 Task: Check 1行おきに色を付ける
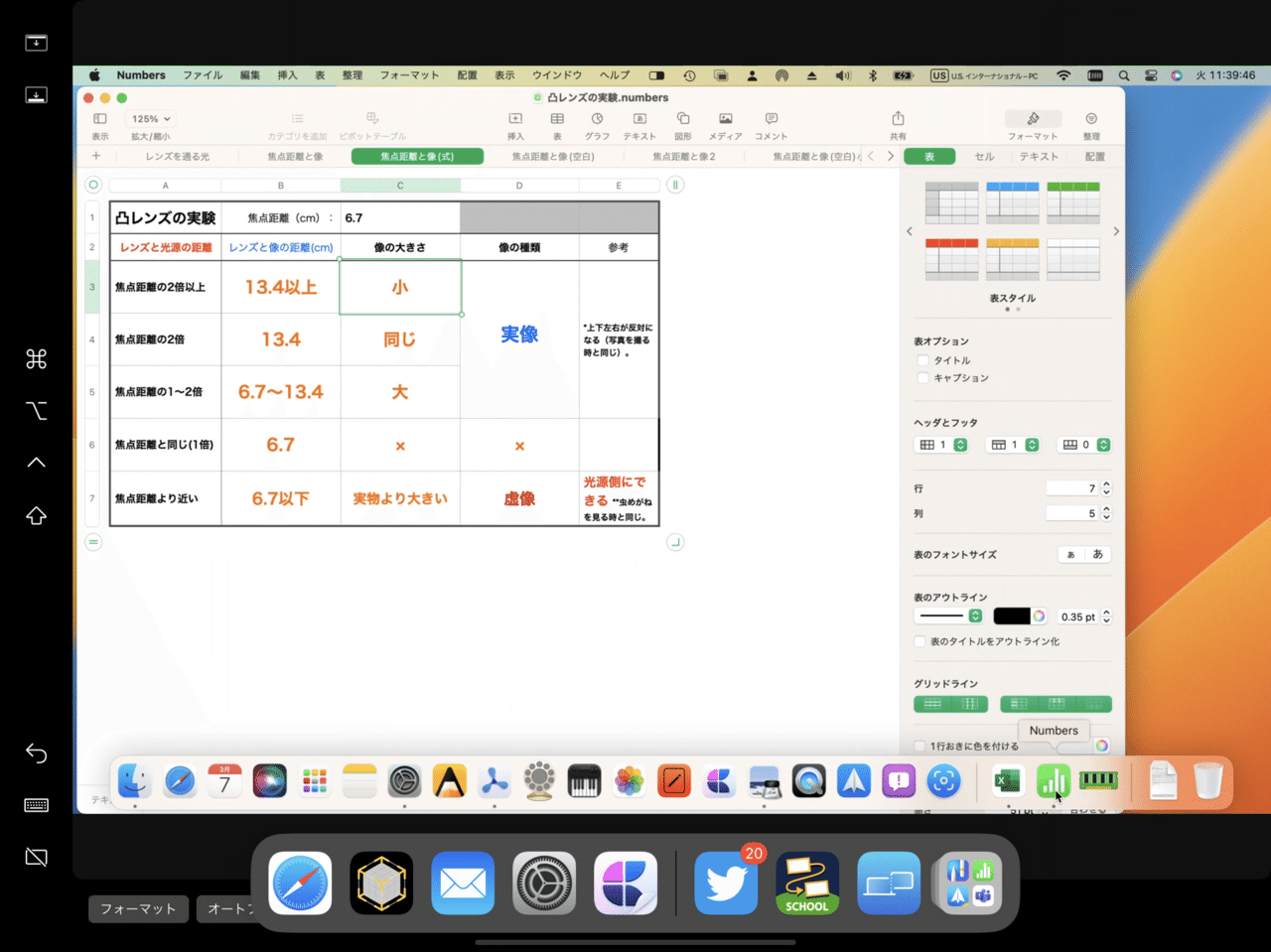pos(920,746)
